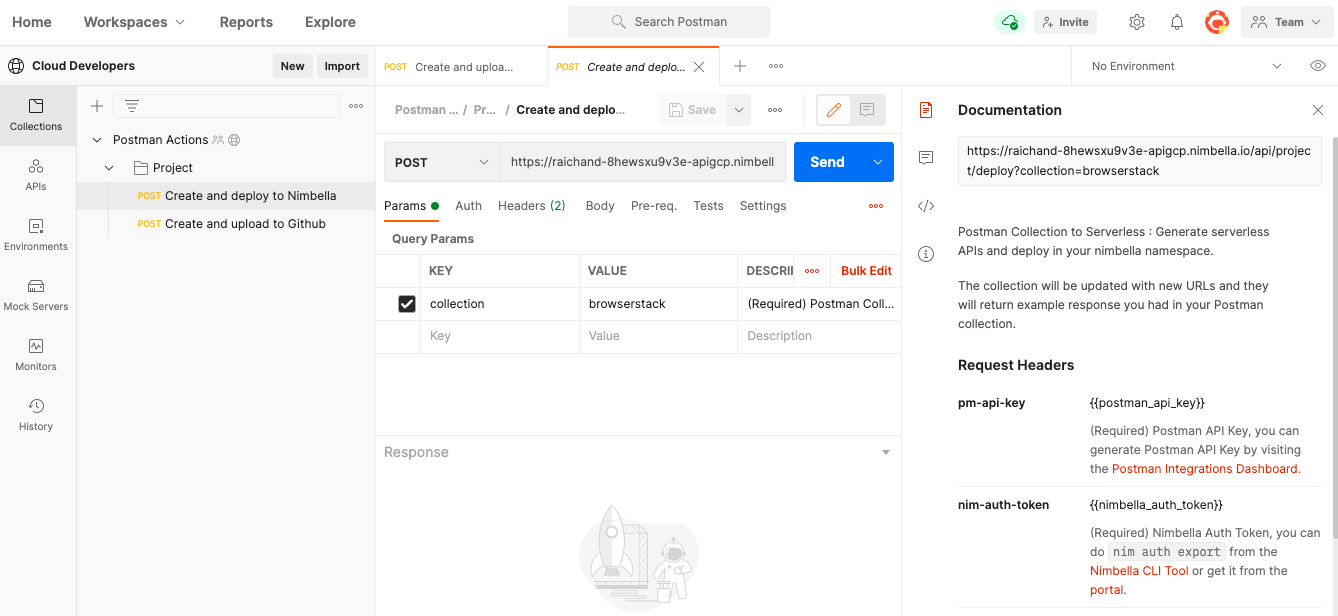Screen dimensions: 1338x616
Task: Click the empty Key parameter field
Action: [499, 336]
